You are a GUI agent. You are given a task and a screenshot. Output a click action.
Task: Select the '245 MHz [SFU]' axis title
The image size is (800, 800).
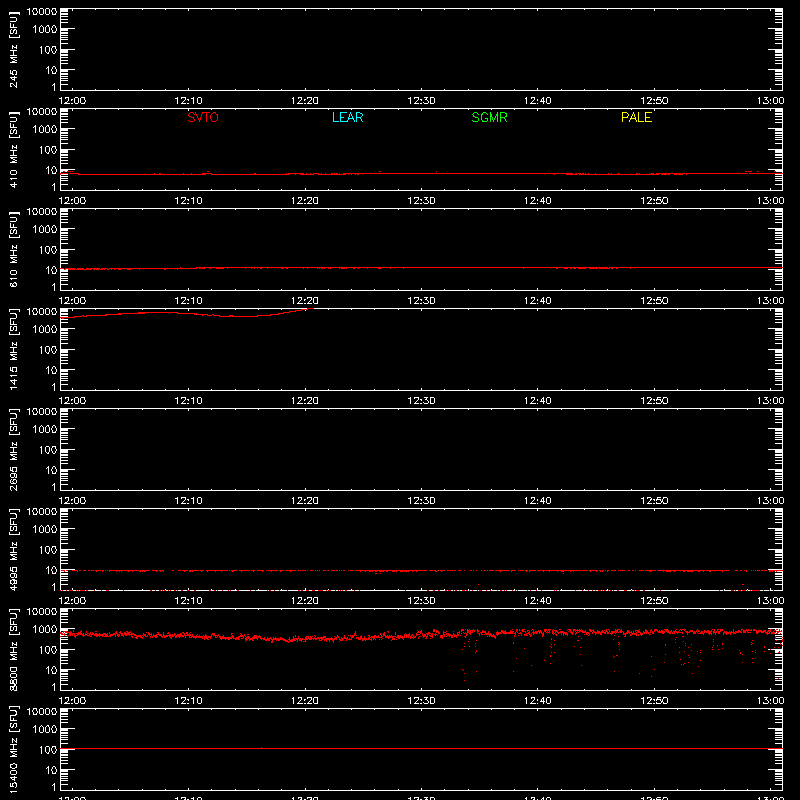[x=13, y=49]
